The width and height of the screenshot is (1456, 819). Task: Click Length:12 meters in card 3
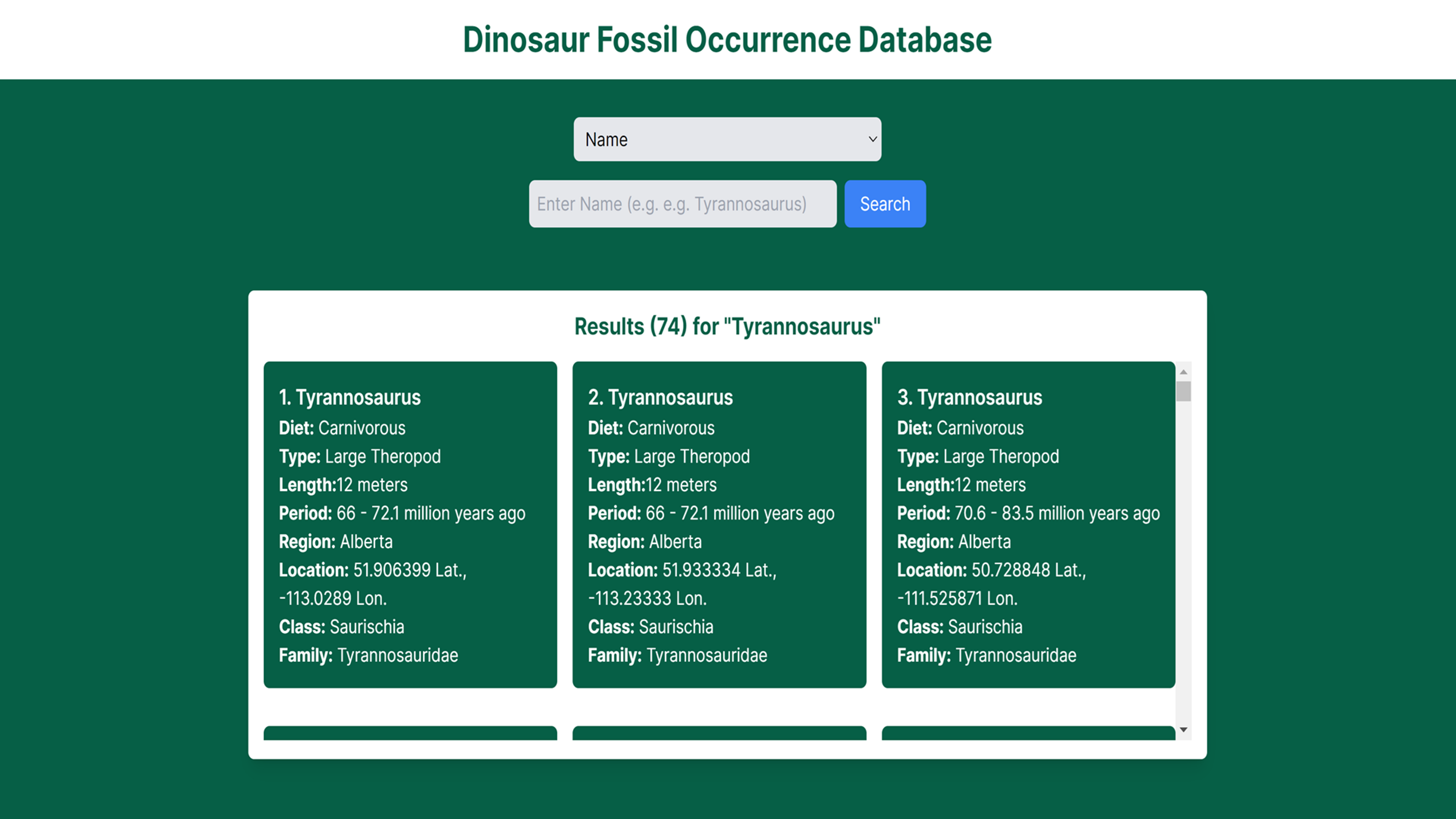pyautogui.click(x=962, y=485)
